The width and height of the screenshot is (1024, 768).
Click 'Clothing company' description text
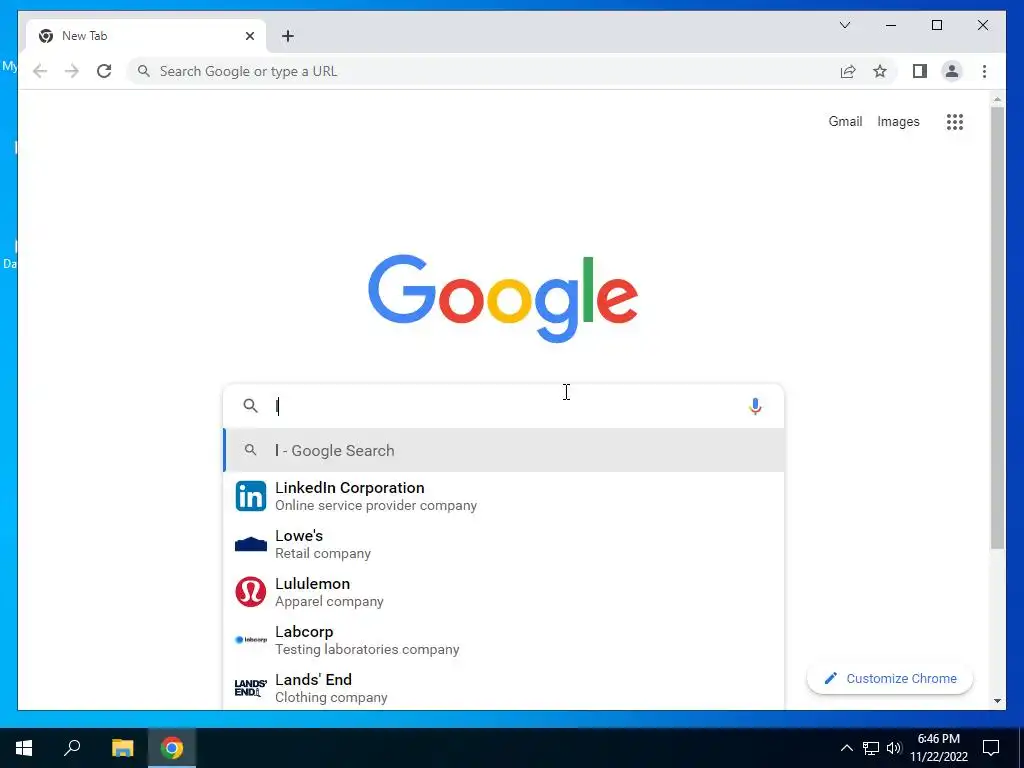coord(331,697)
